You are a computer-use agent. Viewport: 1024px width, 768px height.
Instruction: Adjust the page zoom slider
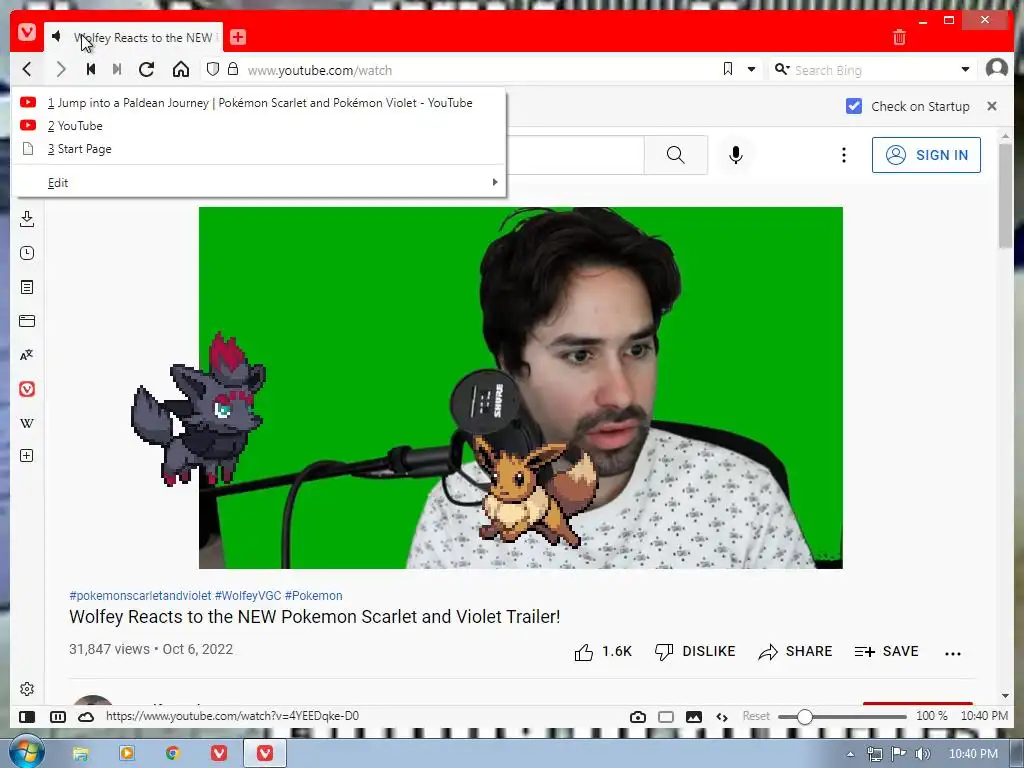click(842, 716)
